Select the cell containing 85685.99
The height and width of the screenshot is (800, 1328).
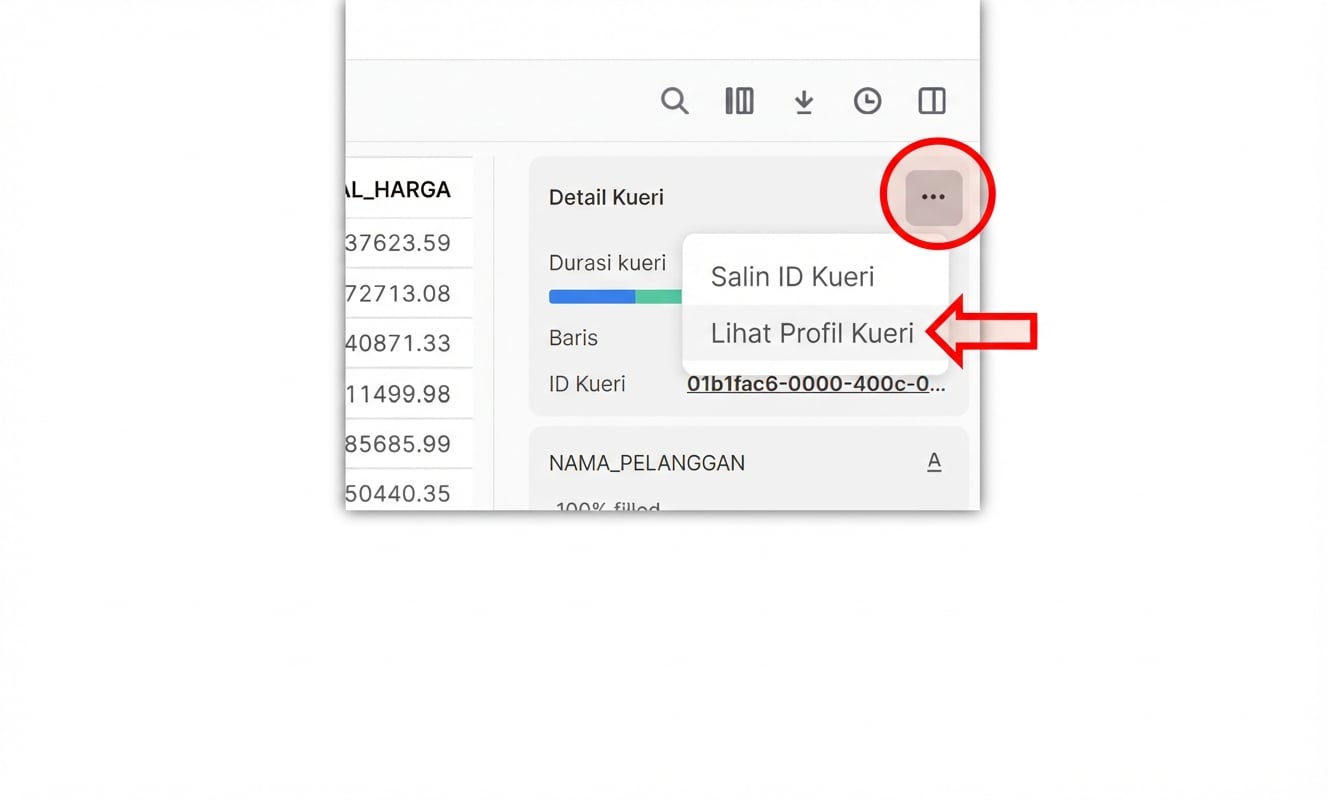pos(410,443)
